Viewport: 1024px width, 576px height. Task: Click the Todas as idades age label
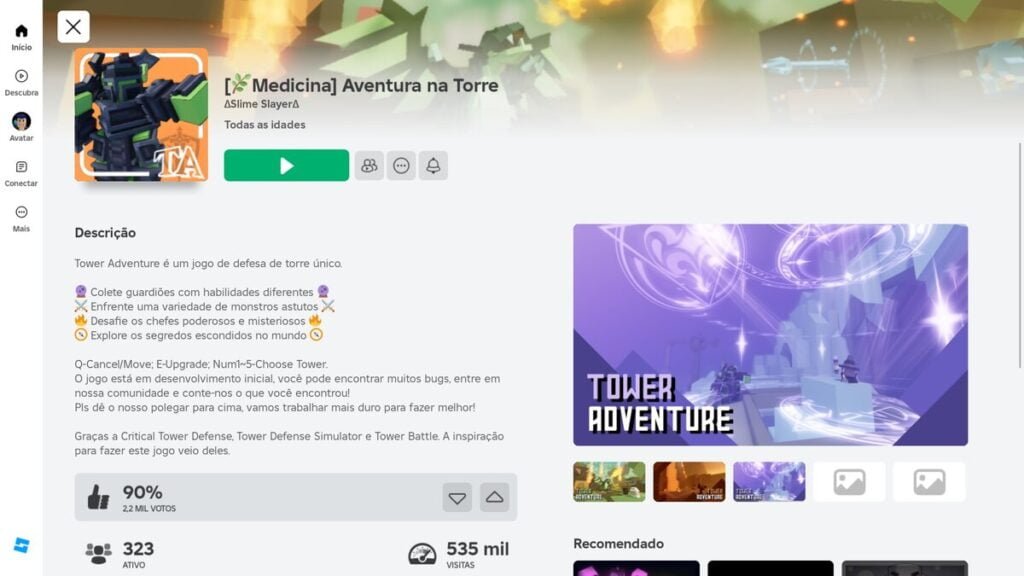click(264, 125)
